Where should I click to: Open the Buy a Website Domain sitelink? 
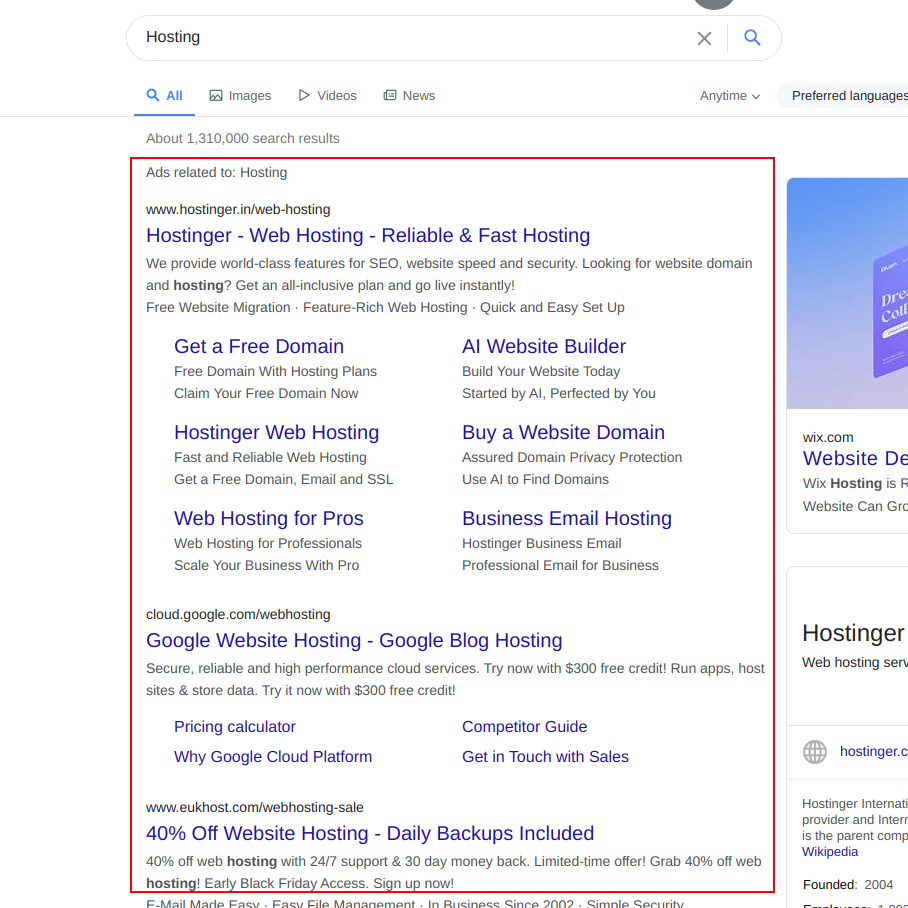point(563,433)
